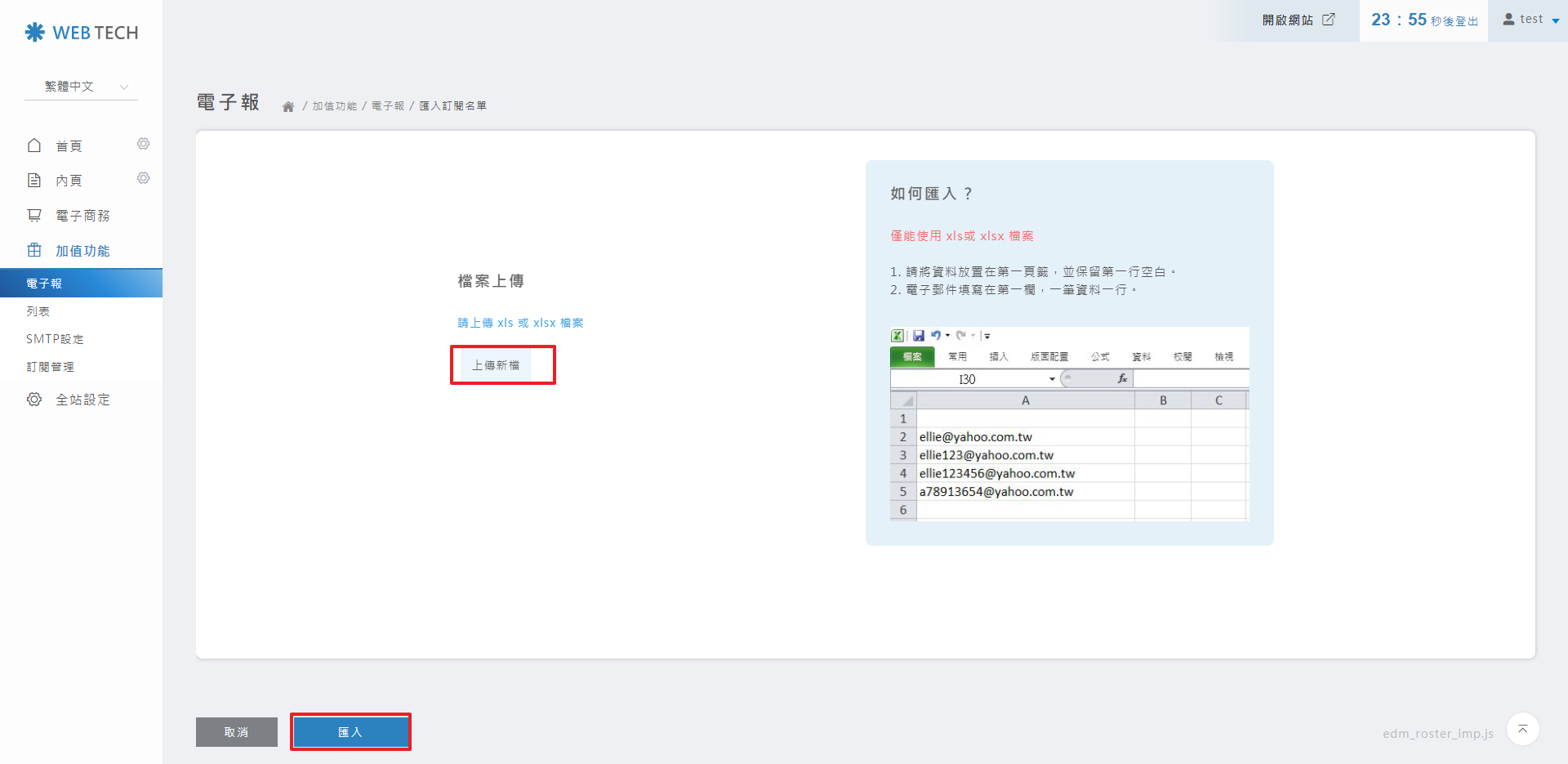Click the blue 匯入 import button
This screenshot has width=1568, height=764.
tap(350, 732)
